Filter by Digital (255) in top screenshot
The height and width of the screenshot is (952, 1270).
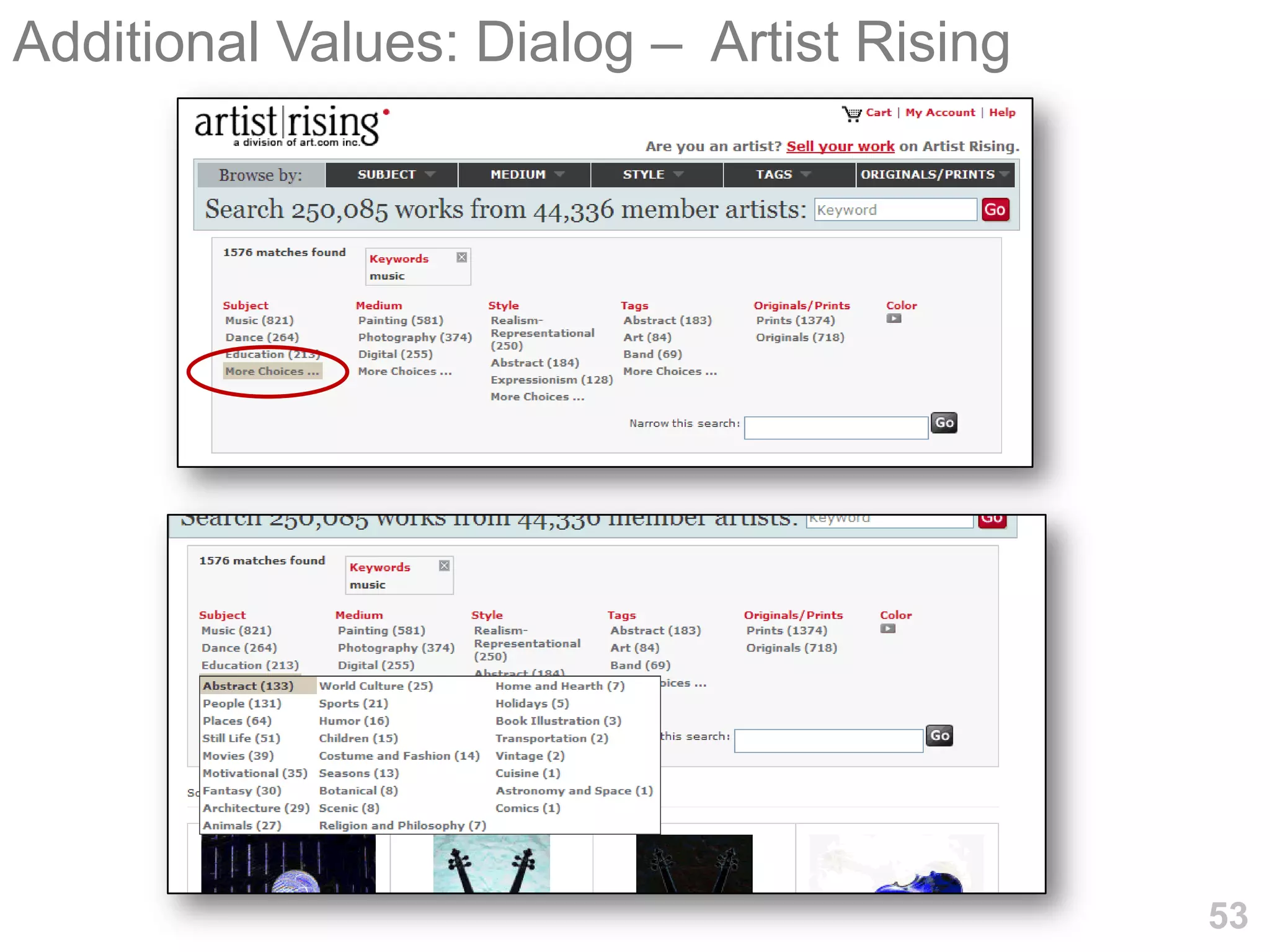click(x=395, y=354)
